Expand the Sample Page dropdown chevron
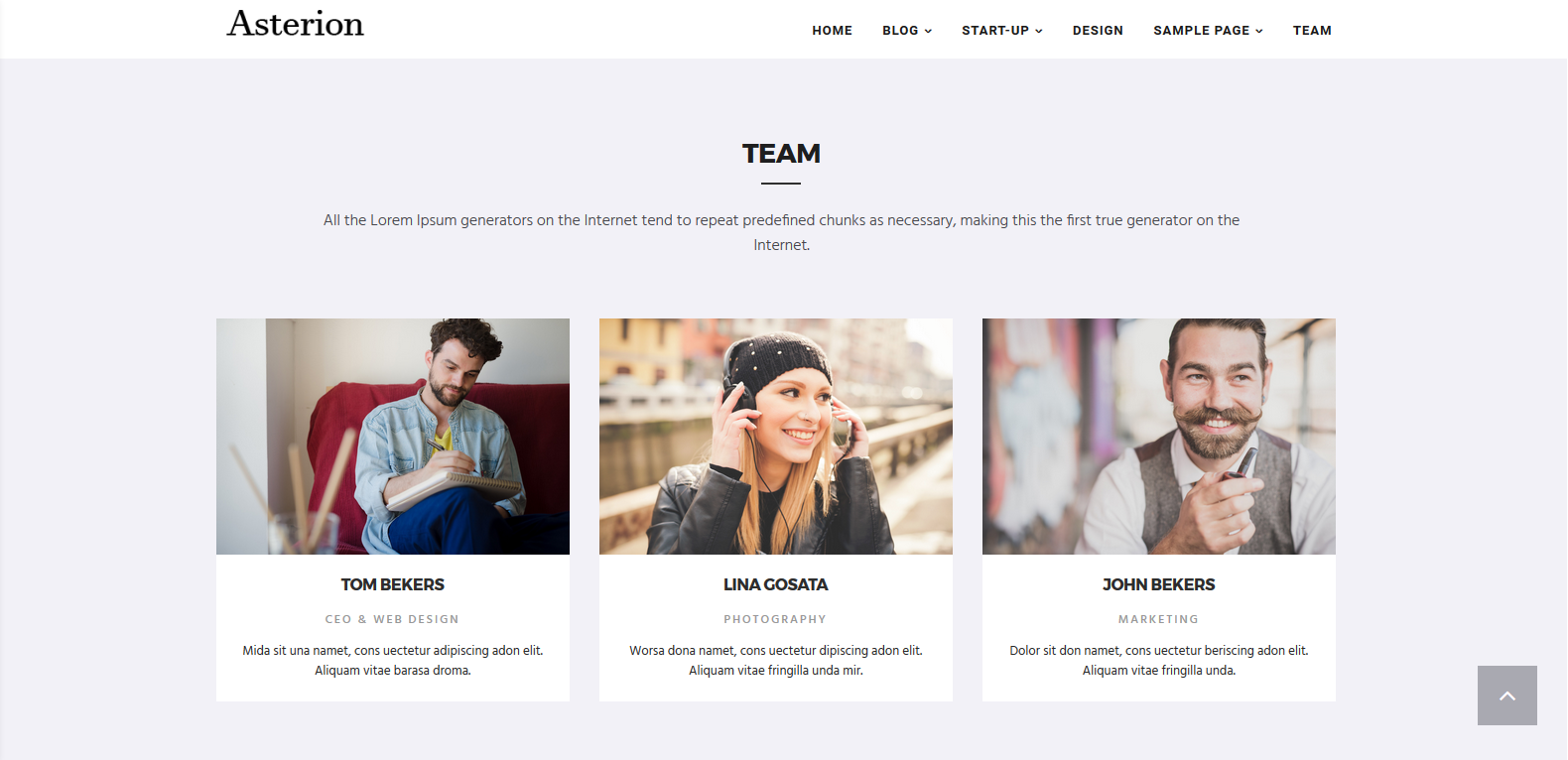 pos(1259,31)
